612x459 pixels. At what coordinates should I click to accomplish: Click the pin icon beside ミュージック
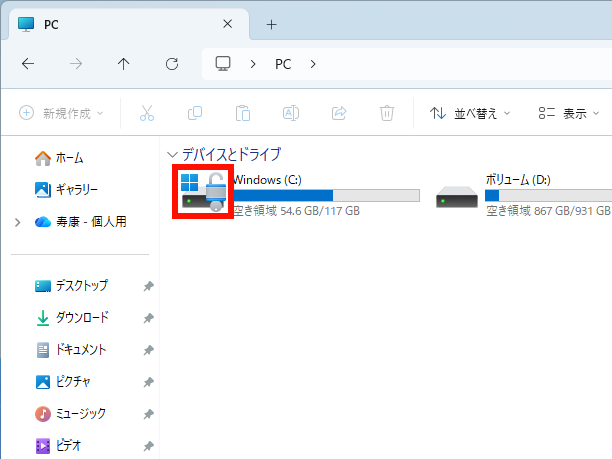[x=148, y=414]
